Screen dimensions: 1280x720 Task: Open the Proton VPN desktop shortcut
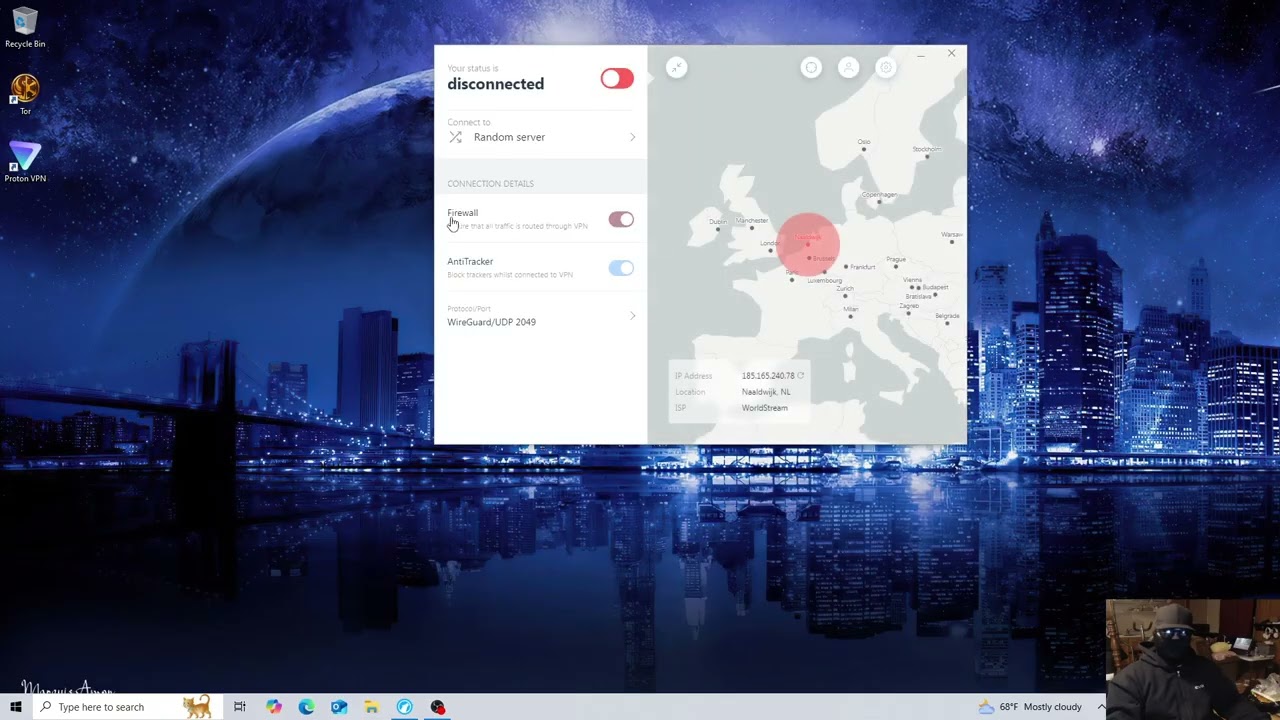point(25,162)
